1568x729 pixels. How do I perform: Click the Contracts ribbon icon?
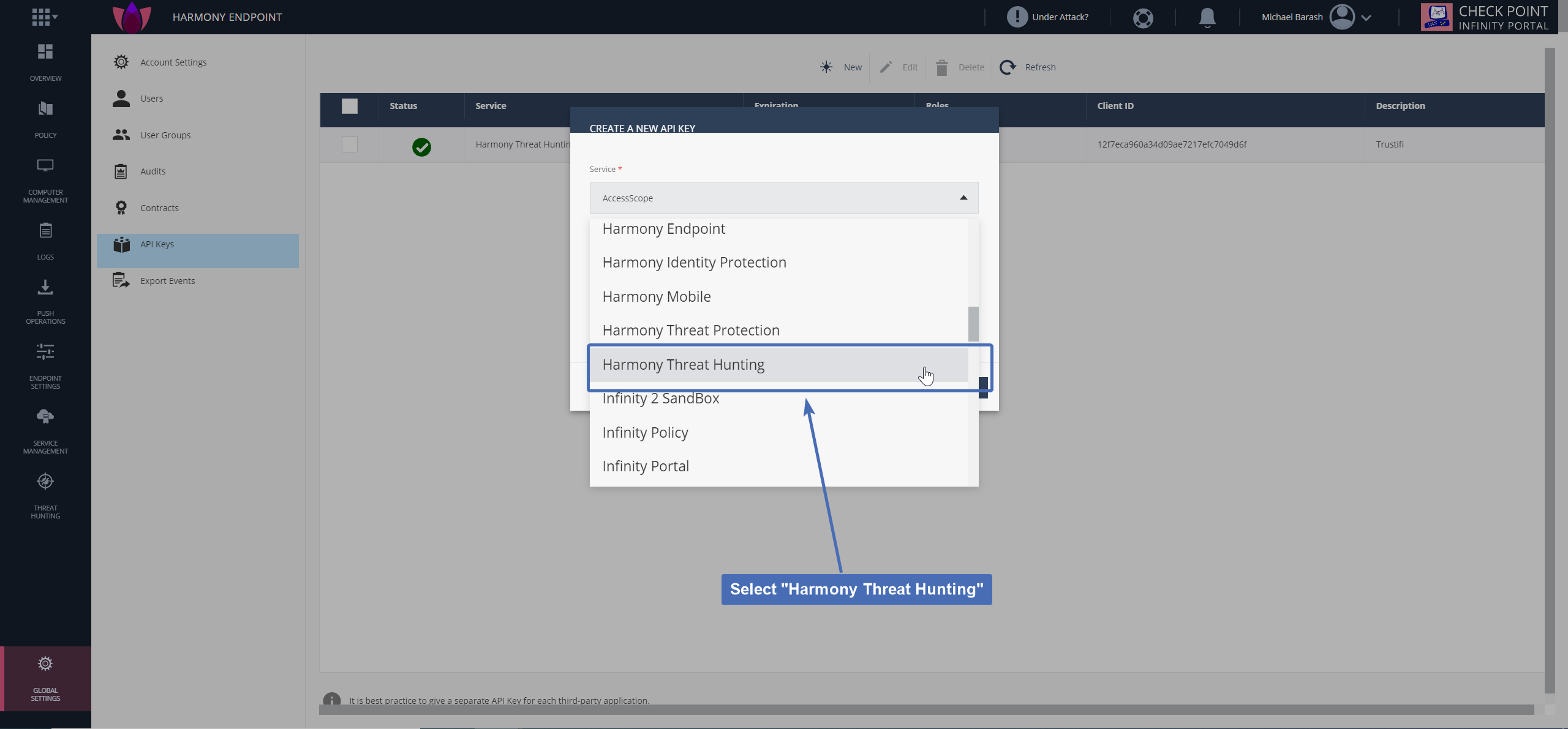pyautogui.click(x=121, y=208)
